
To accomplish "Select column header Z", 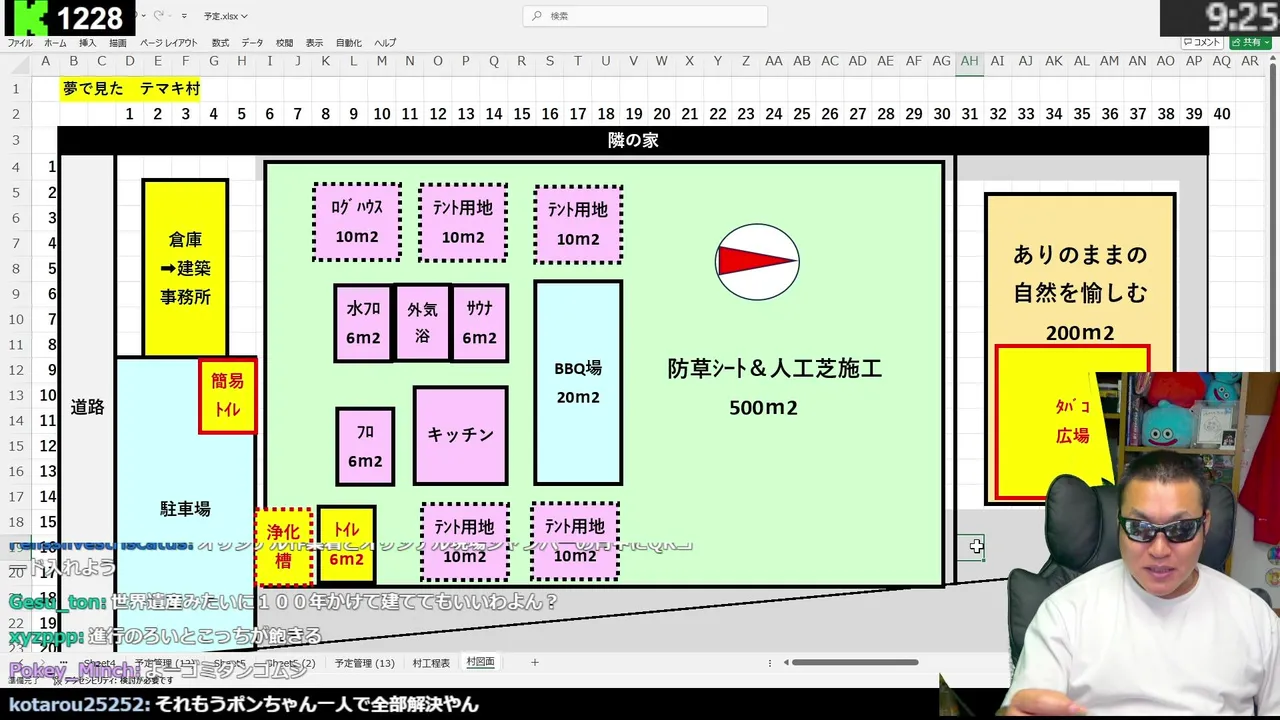I will (x=745, y=61).
